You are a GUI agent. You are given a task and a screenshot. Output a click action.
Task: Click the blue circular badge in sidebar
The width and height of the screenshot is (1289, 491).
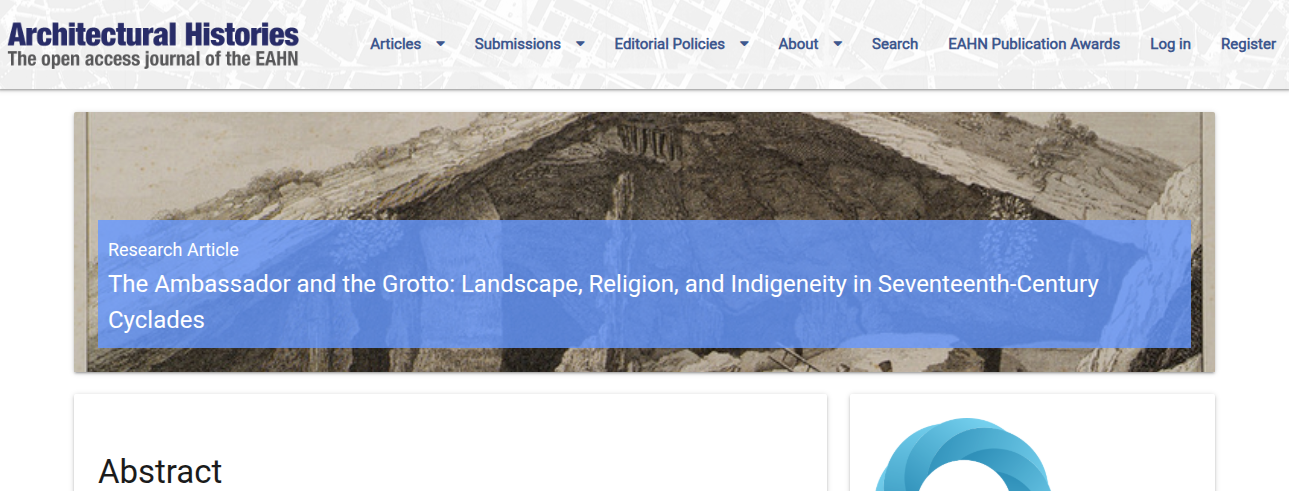tap(962, 455)
